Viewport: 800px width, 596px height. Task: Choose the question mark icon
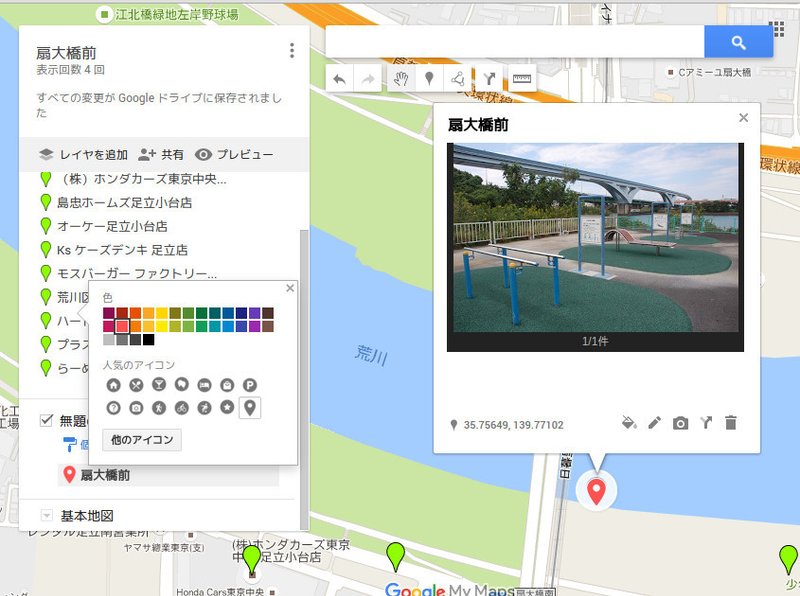(x=113, y=408)
